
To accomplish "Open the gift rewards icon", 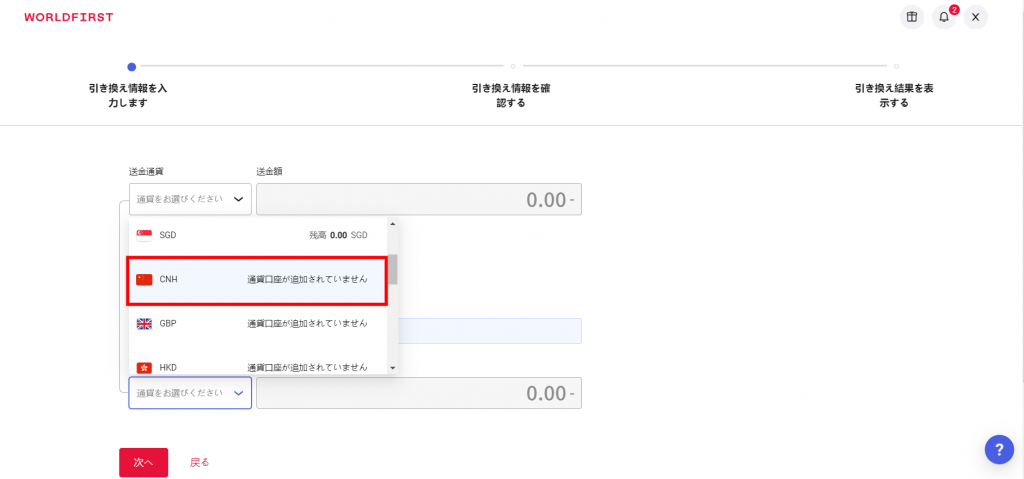I will click(x=912, y=17).
